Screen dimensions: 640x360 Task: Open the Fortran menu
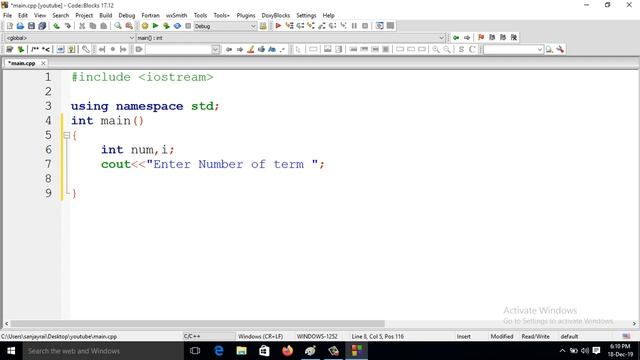(x=150, y=15)
